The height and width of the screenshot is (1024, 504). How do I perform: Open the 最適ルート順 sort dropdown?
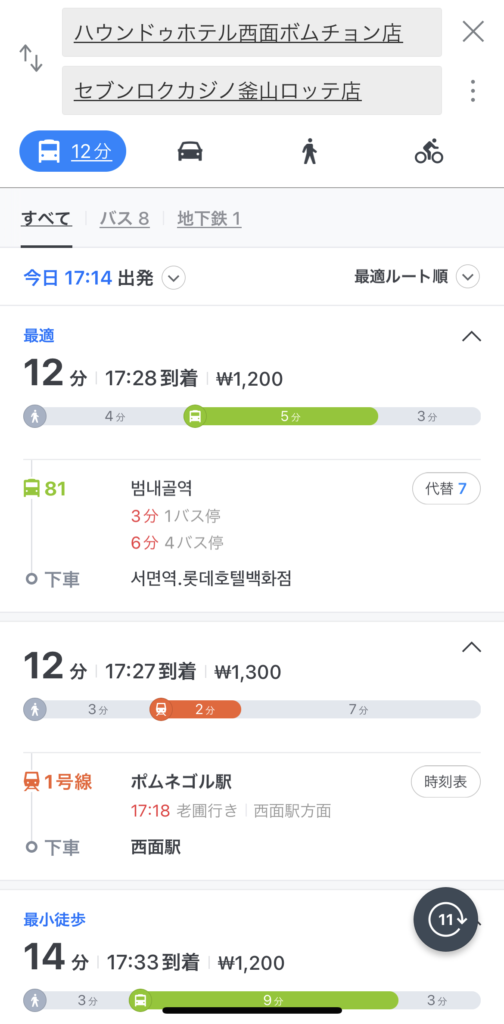468,277
